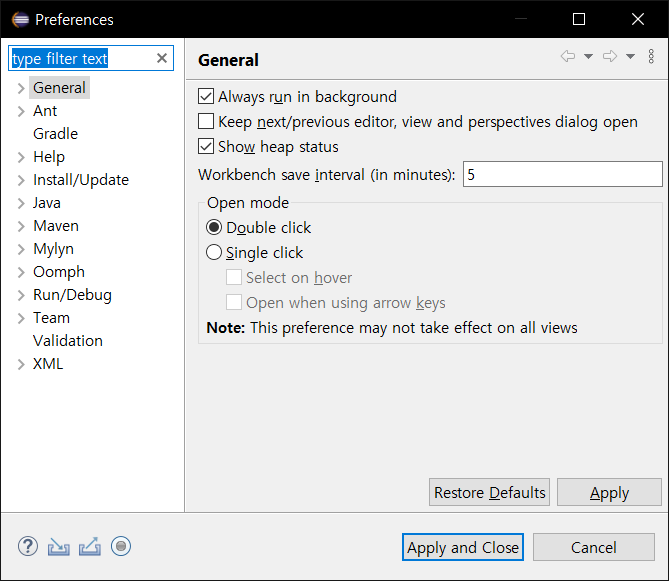Expand the Install/Update tree node
Viewport: 669px width, 581px height.
pyautogui.click(x=21, y=180)
